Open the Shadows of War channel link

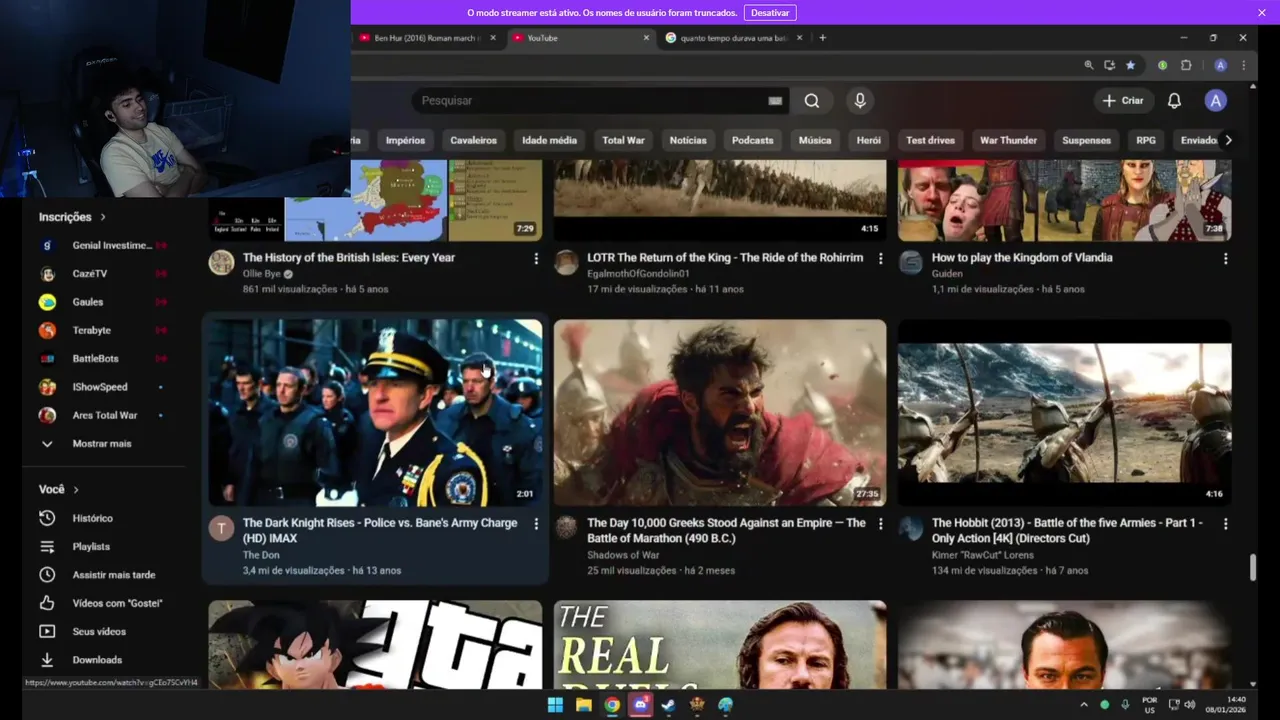coord(623,555)
